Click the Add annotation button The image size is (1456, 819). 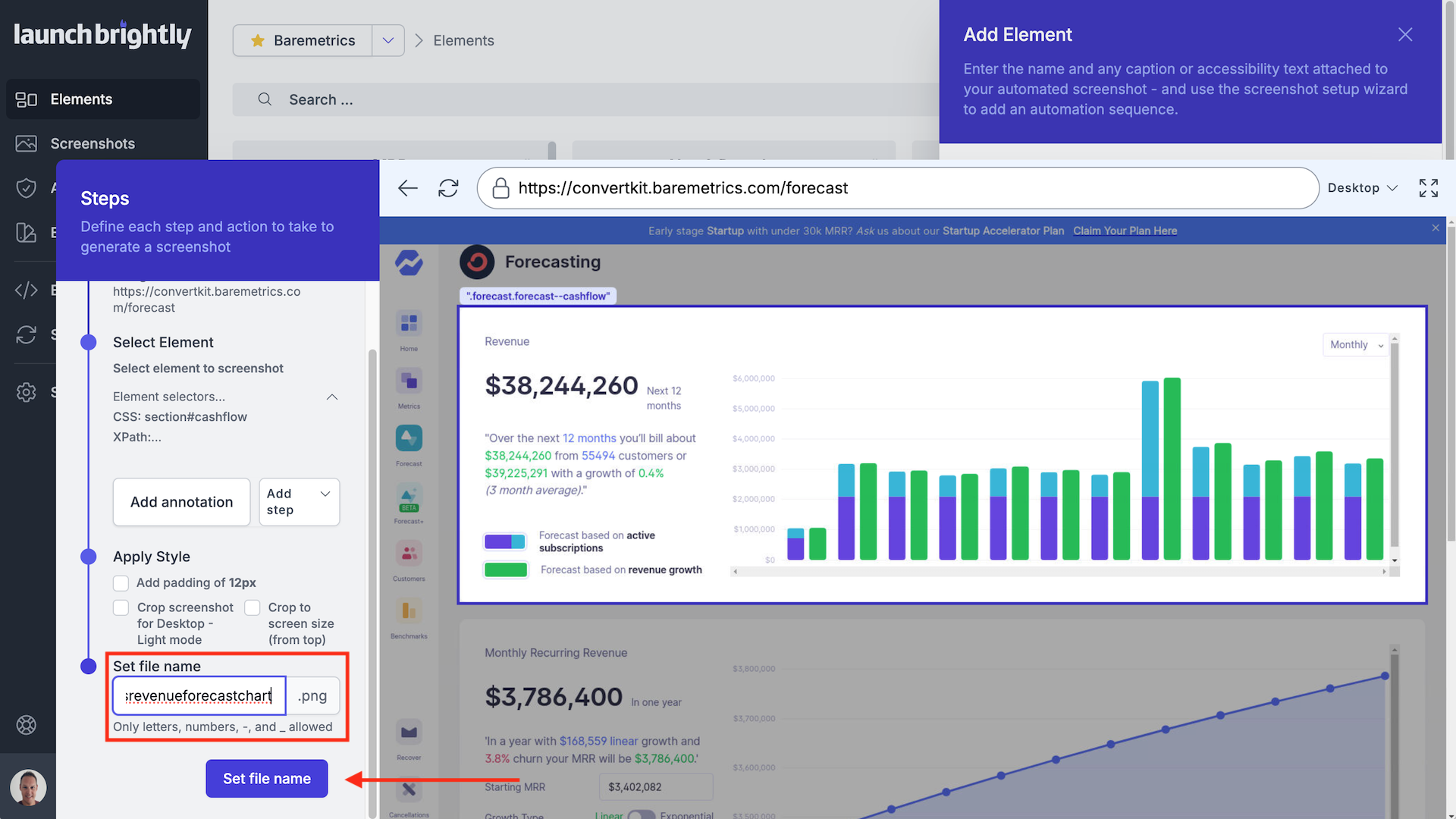pos(181,502)
